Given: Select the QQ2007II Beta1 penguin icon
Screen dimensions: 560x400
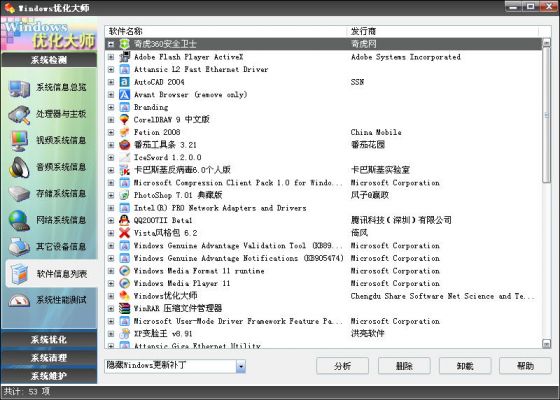Looking at the screenshot, I should coord(124,220).
